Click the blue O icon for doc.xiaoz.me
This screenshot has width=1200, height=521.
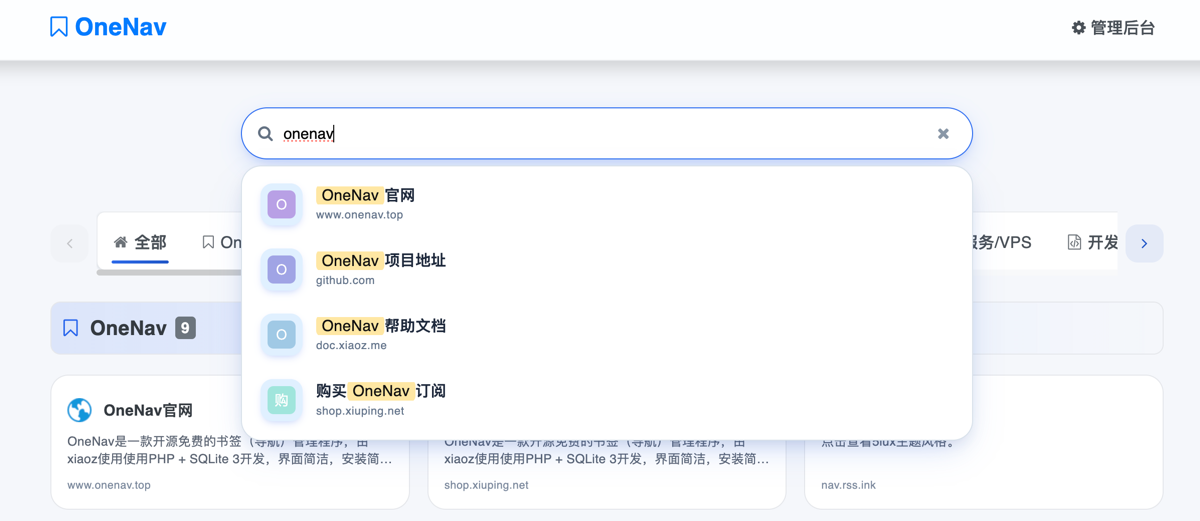click(281, 335)
